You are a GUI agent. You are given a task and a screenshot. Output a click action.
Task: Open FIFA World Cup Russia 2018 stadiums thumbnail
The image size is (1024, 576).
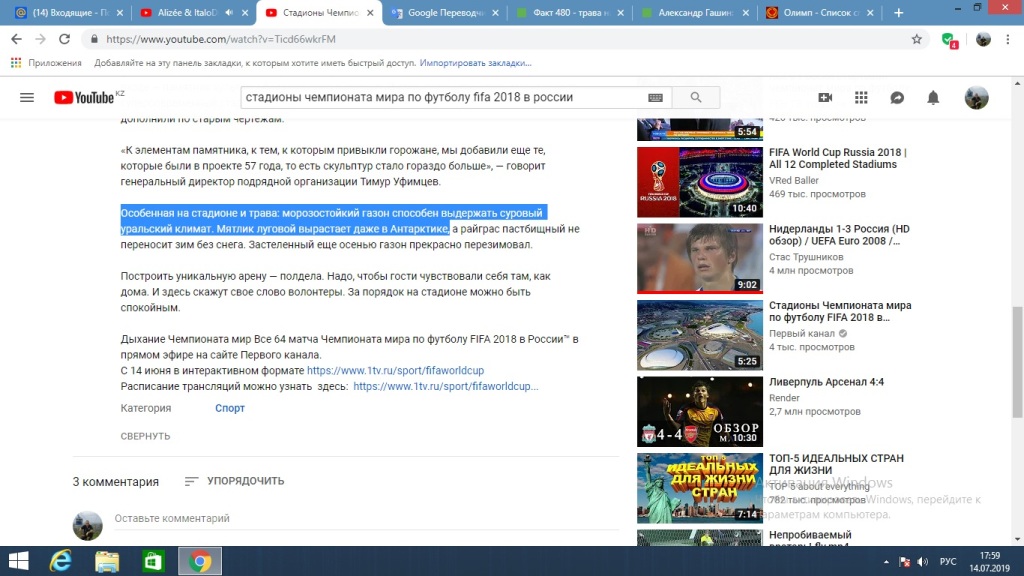699,182
